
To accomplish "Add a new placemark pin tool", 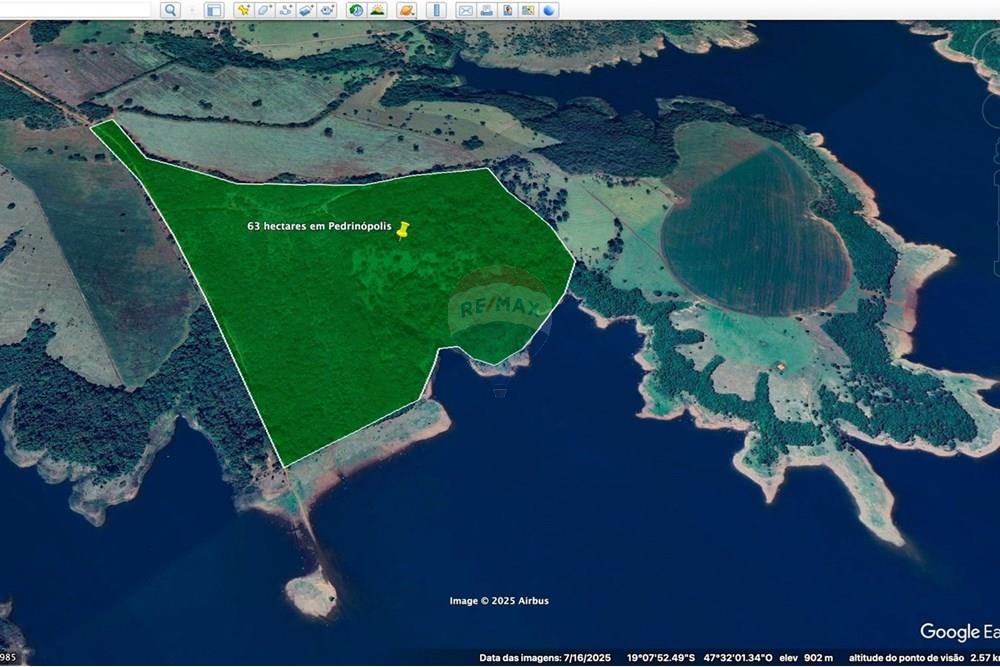I will pos(243,10).
